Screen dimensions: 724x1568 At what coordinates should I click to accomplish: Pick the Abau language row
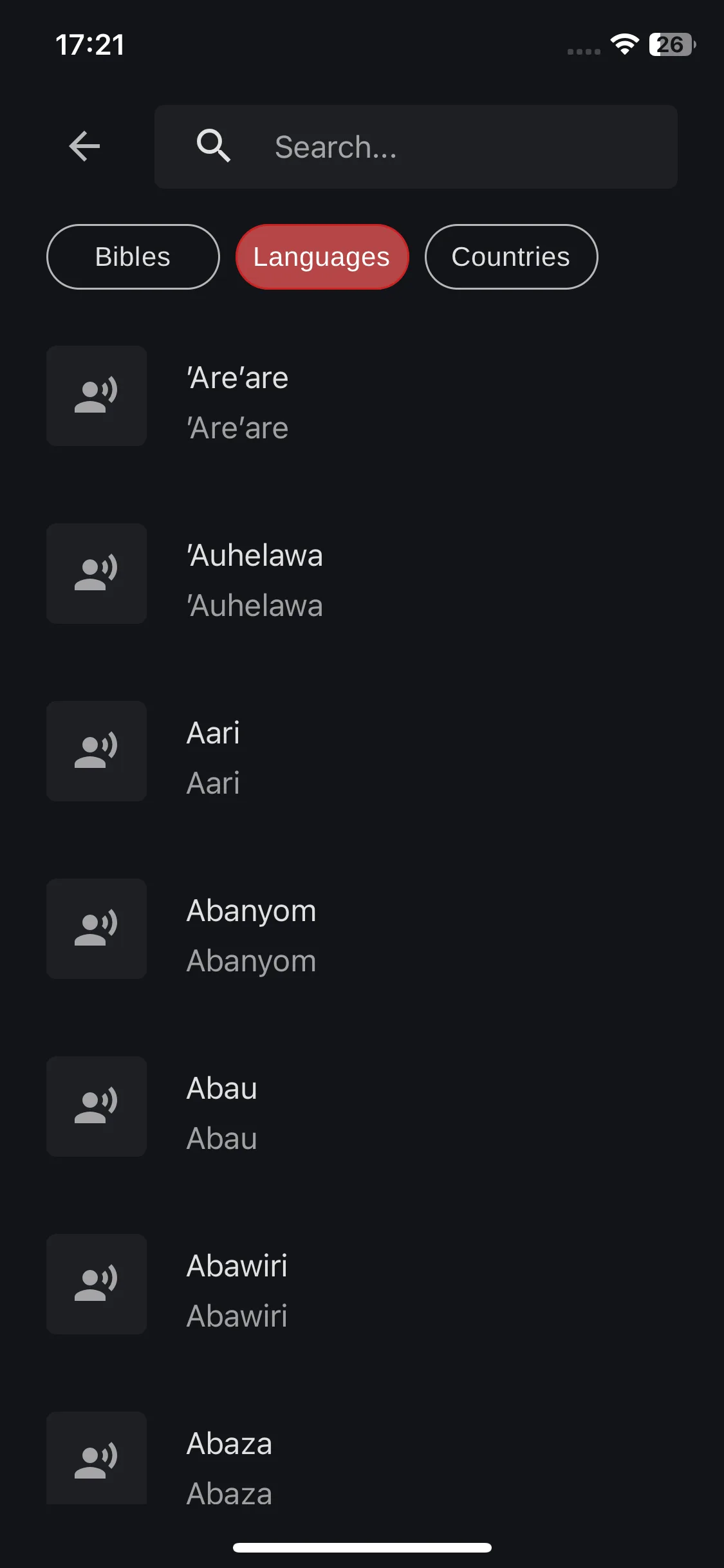pos(362,1113)
